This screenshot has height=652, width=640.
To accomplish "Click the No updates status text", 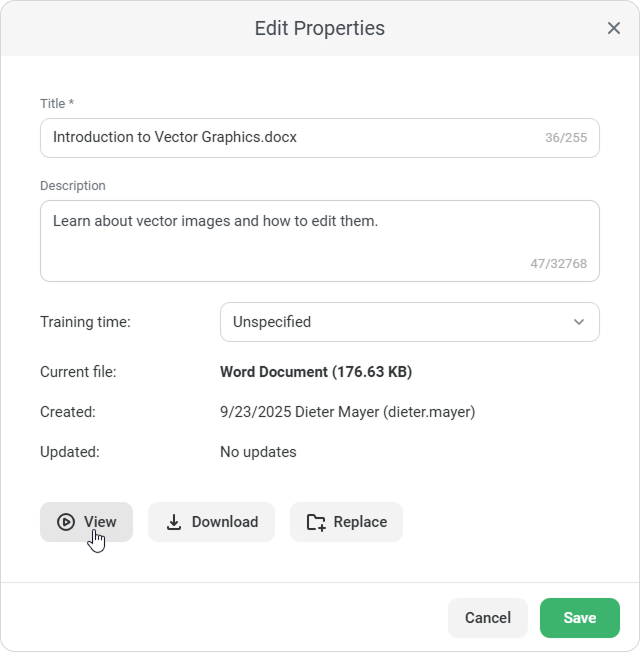I will [258, 452].
